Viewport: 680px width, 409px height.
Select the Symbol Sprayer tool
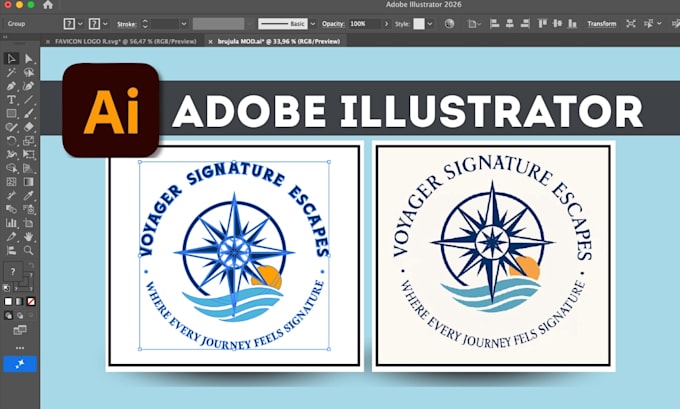point(28,209)
